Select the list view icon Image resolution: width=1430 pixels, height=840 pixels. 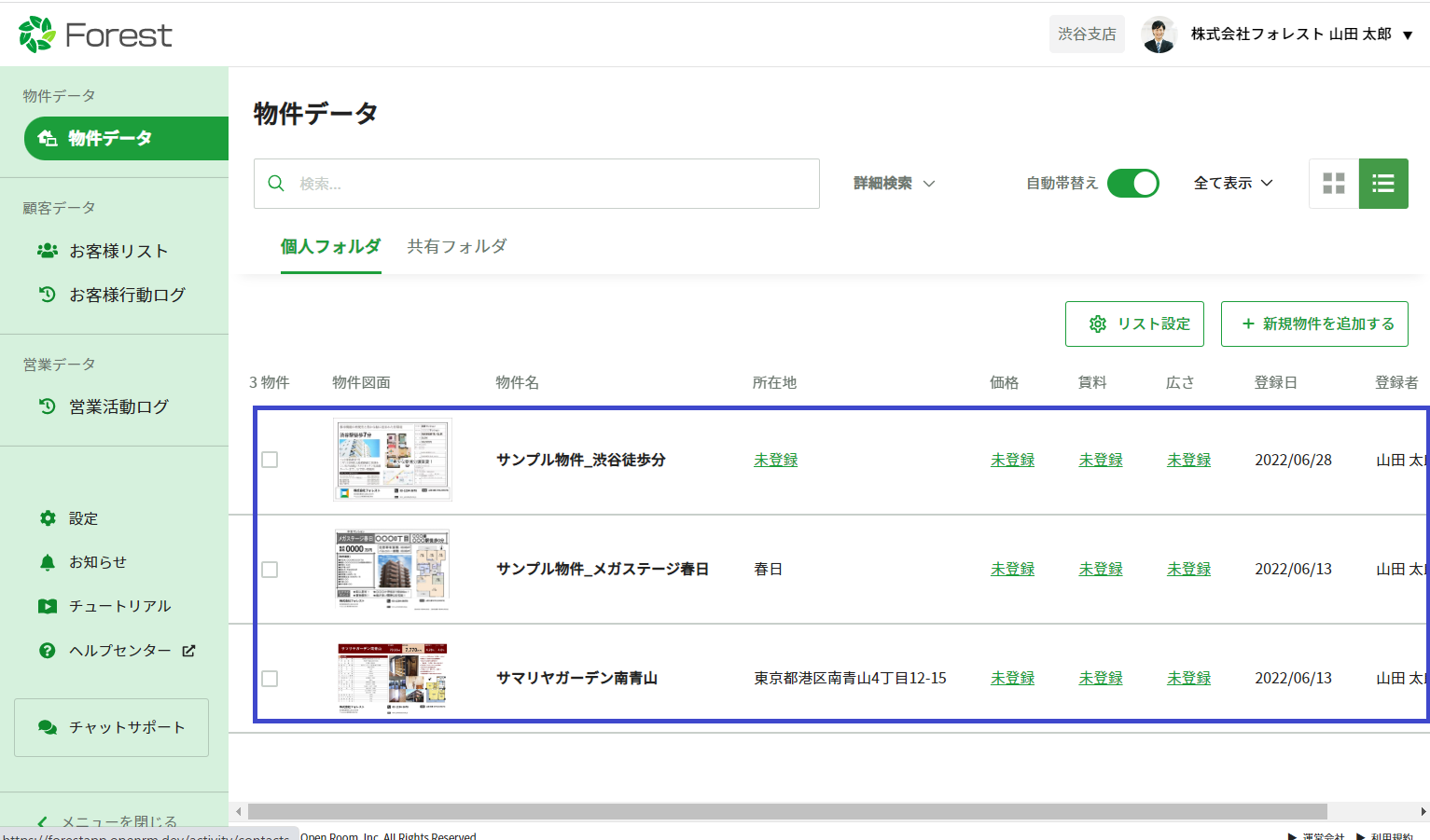click(1383, 184)
